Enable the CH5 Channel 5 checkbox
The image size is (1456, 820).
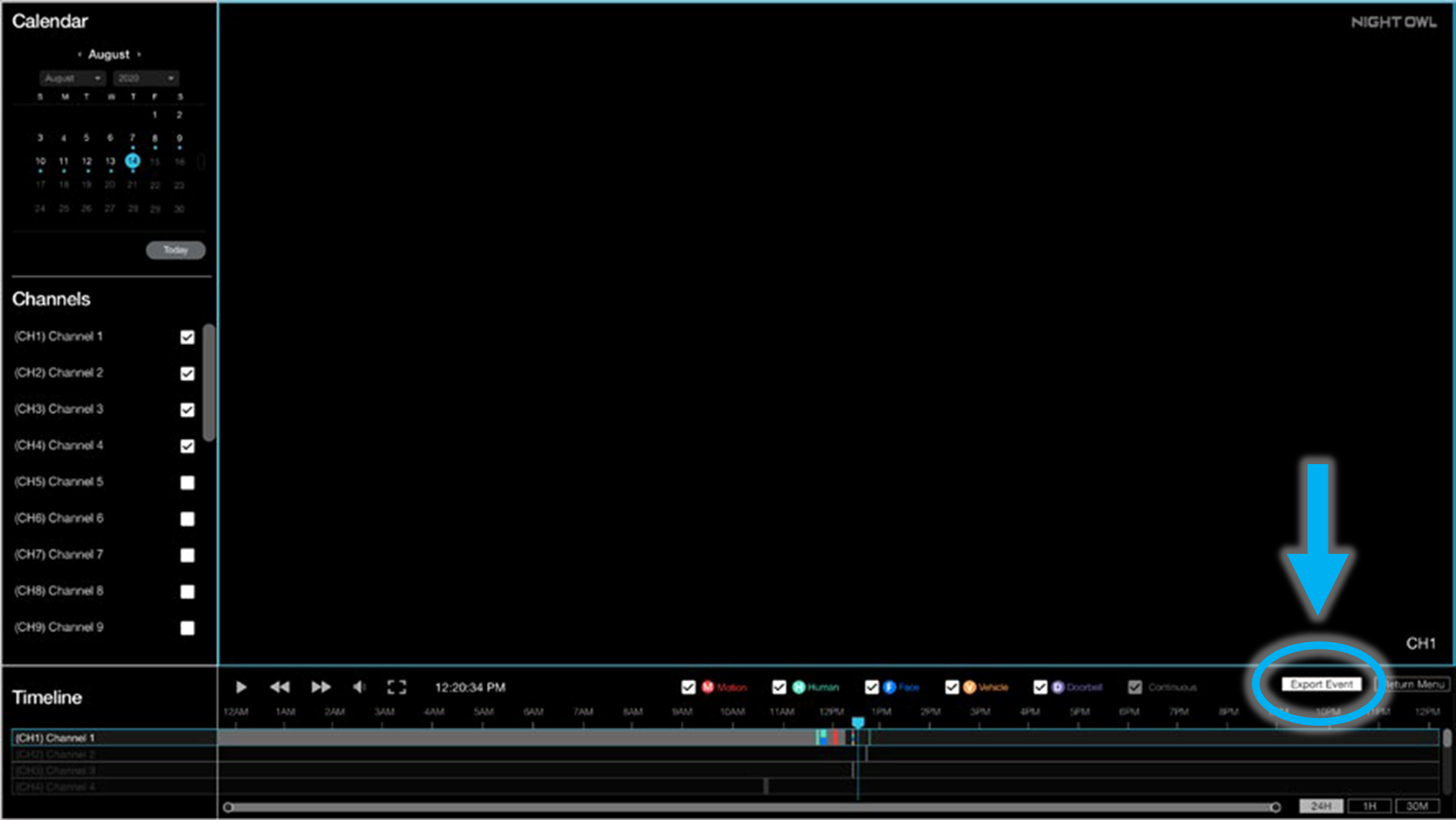pos(187,482)
